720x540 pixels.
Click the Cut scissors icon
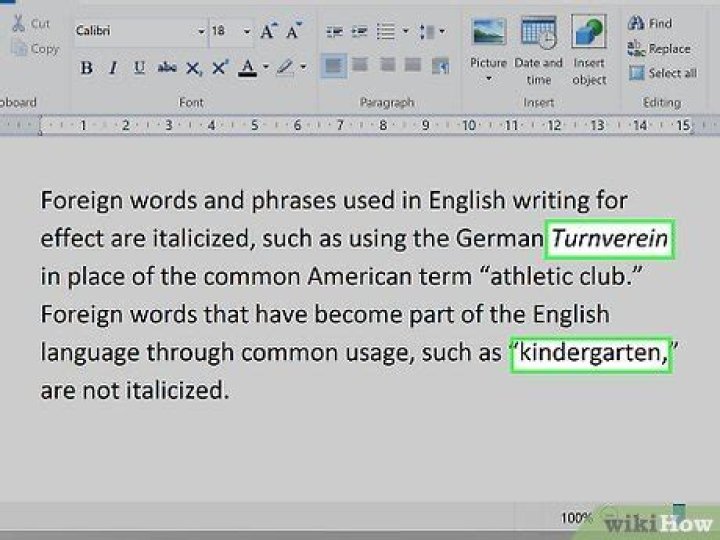coord(18,23)
